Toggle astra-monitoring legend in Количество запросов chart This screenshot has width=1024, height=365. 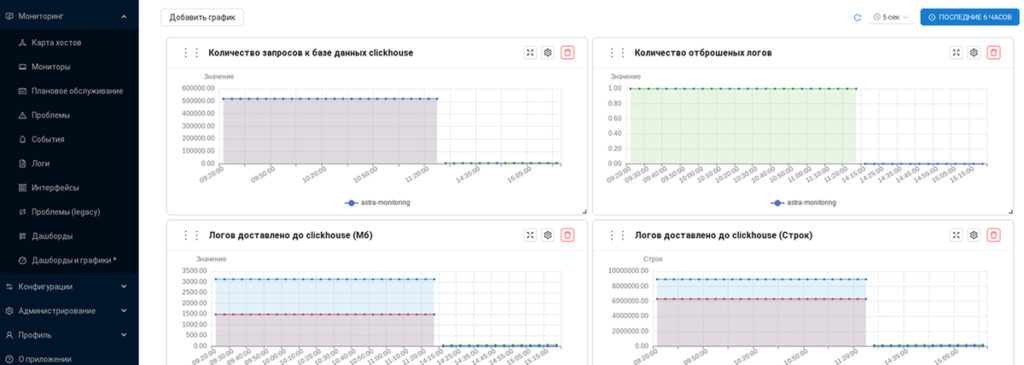click(377, 203)
